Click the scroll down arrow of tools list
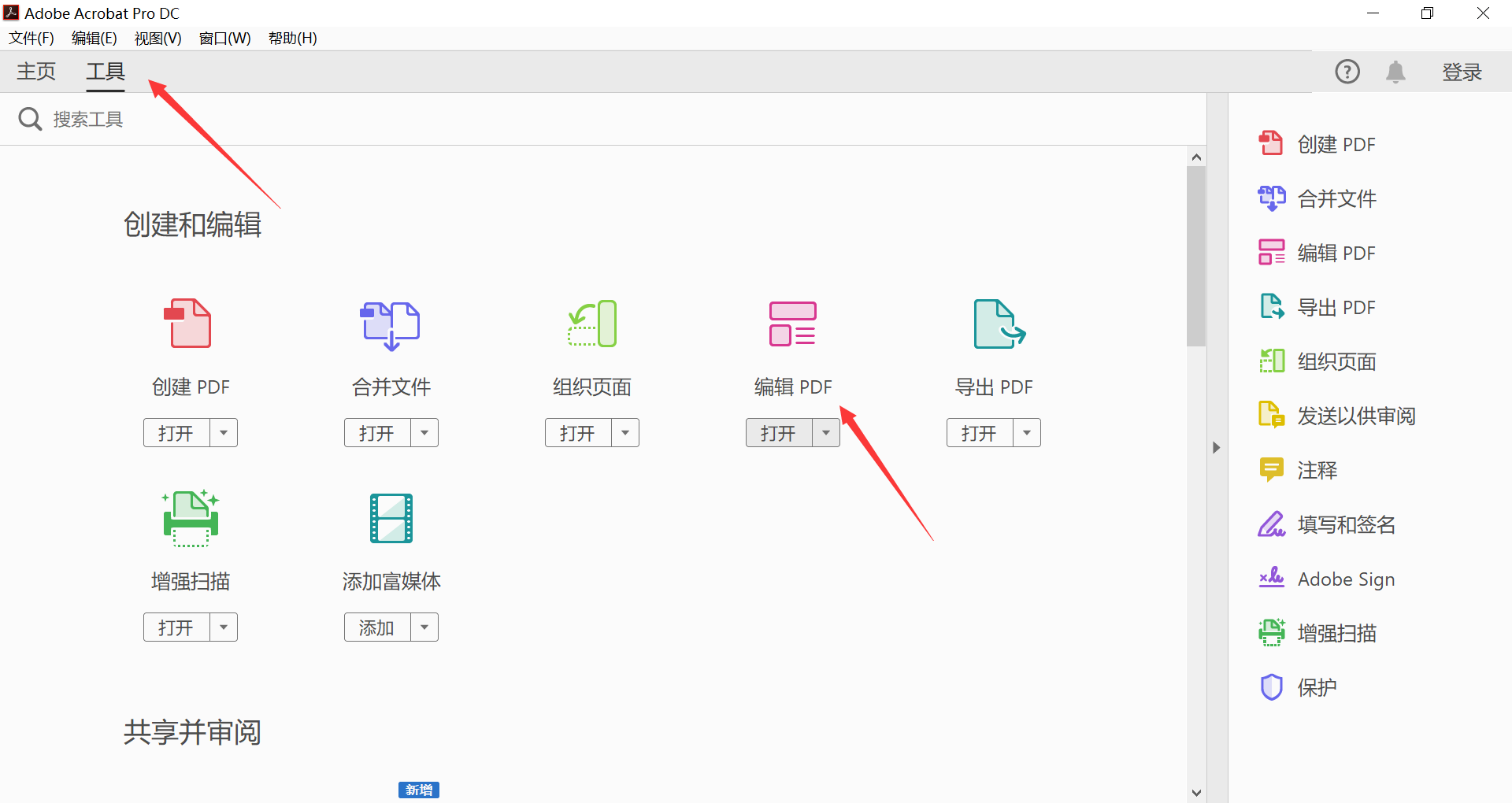Screen dimensions: 1512x803 click(x=1196, y=793)
